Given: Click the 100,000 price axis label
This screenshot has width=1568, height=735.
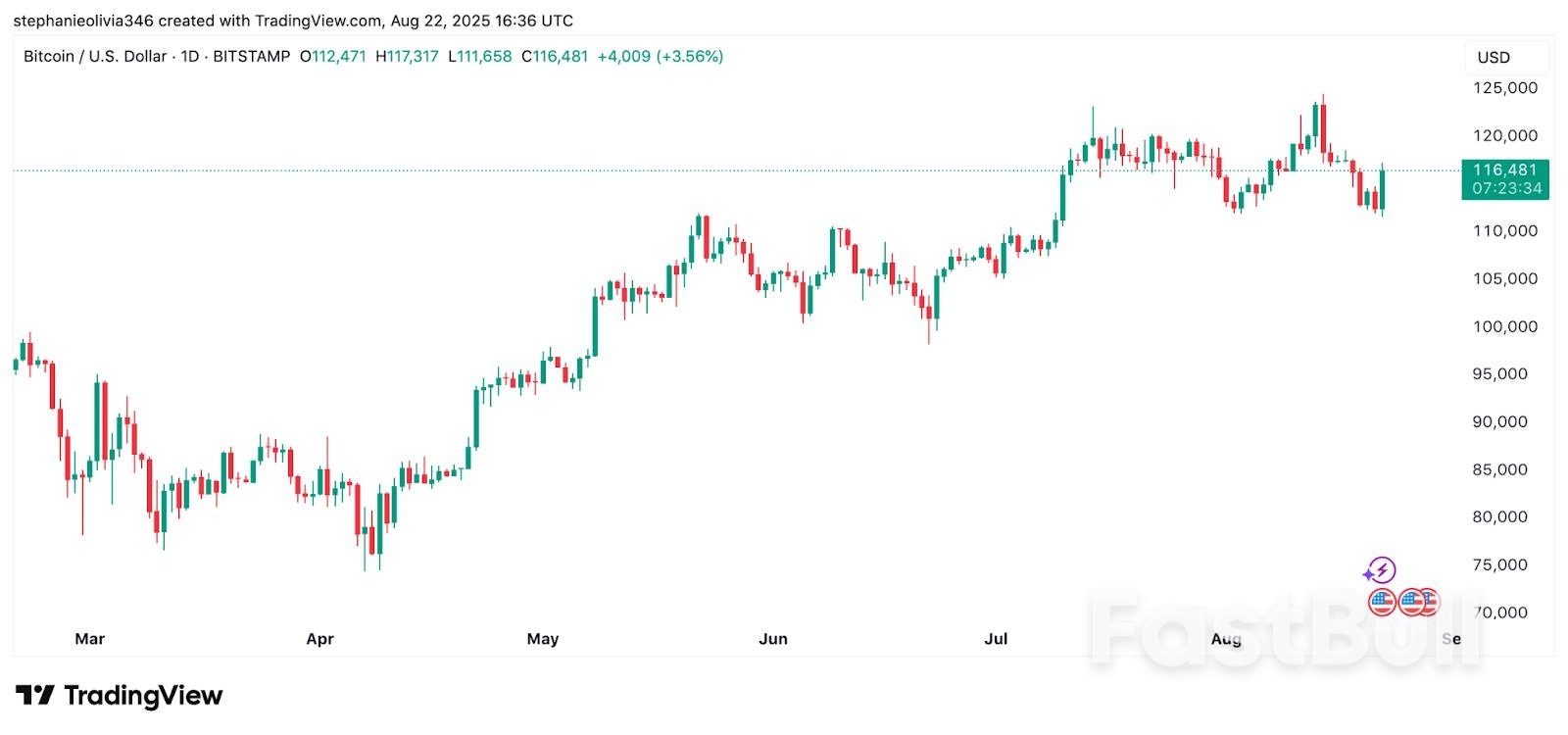Looking at the screenshot, I should pos(1505,326).
